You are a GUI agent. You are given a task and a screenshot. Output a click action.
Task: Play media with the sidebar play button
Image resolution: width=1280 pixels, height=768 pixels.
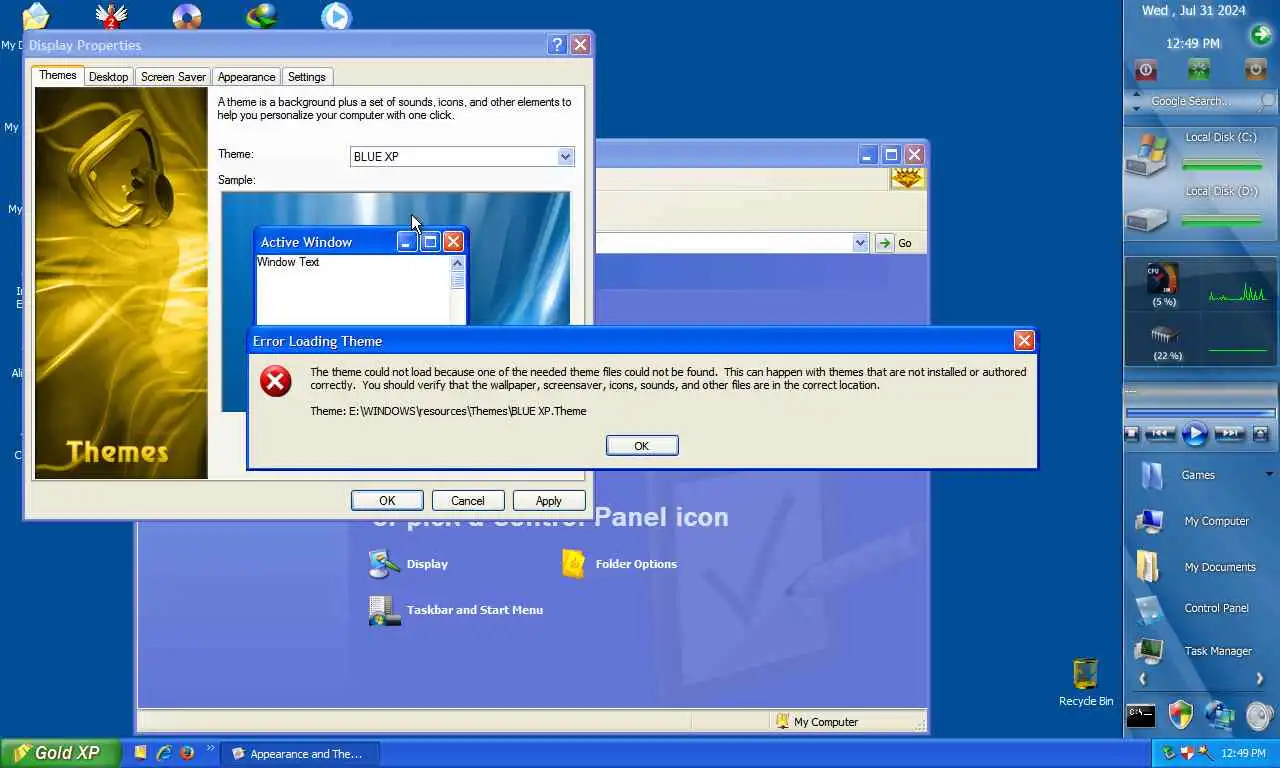coord(1195,434)
